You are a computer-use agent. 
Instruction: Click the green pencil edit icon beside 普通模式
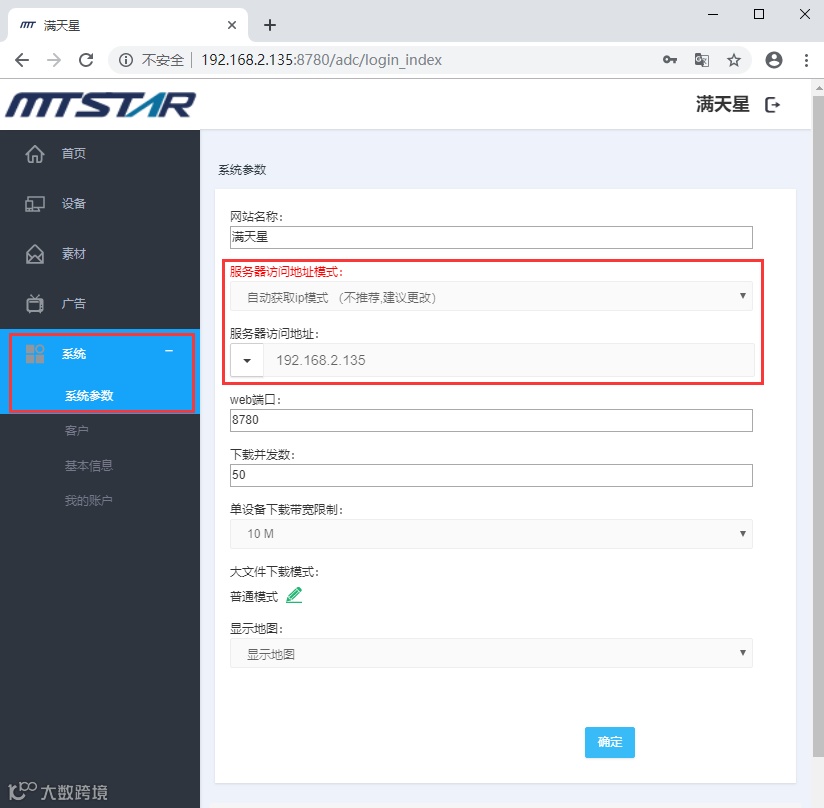pos(294,595)
